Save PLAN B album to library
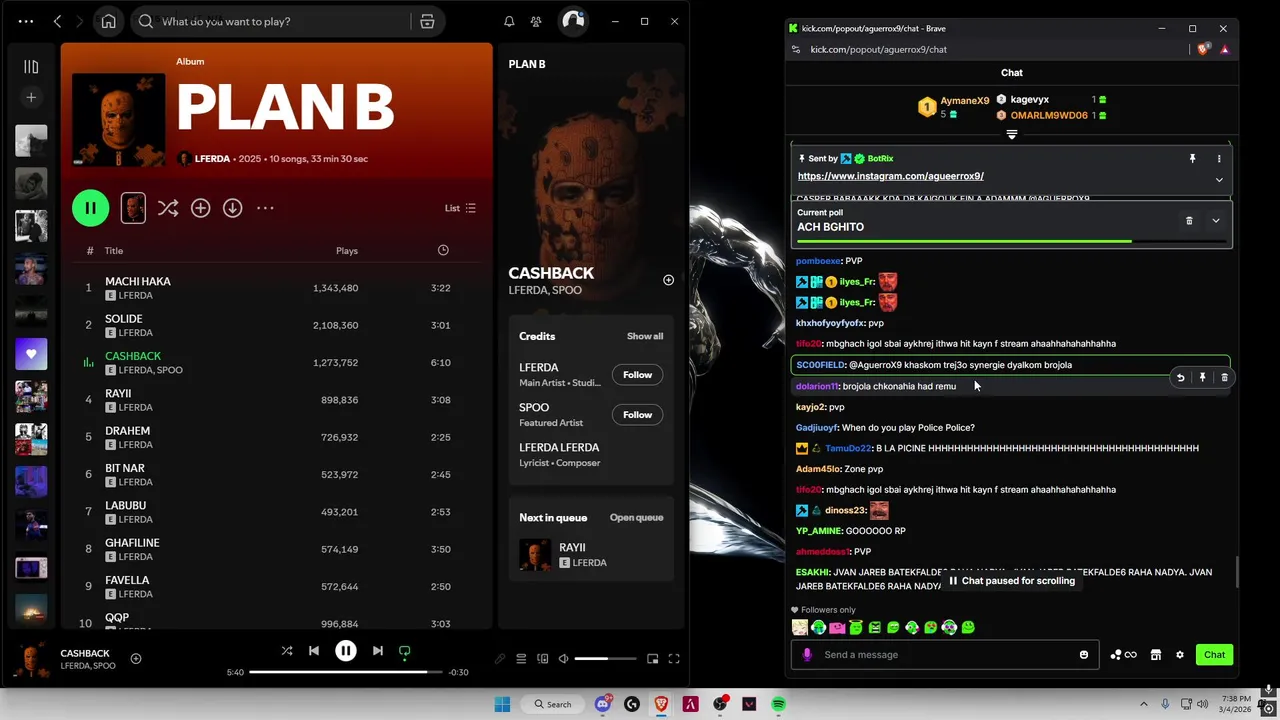The height and width of the screenshot is (720, 1280). pos(200,208)
